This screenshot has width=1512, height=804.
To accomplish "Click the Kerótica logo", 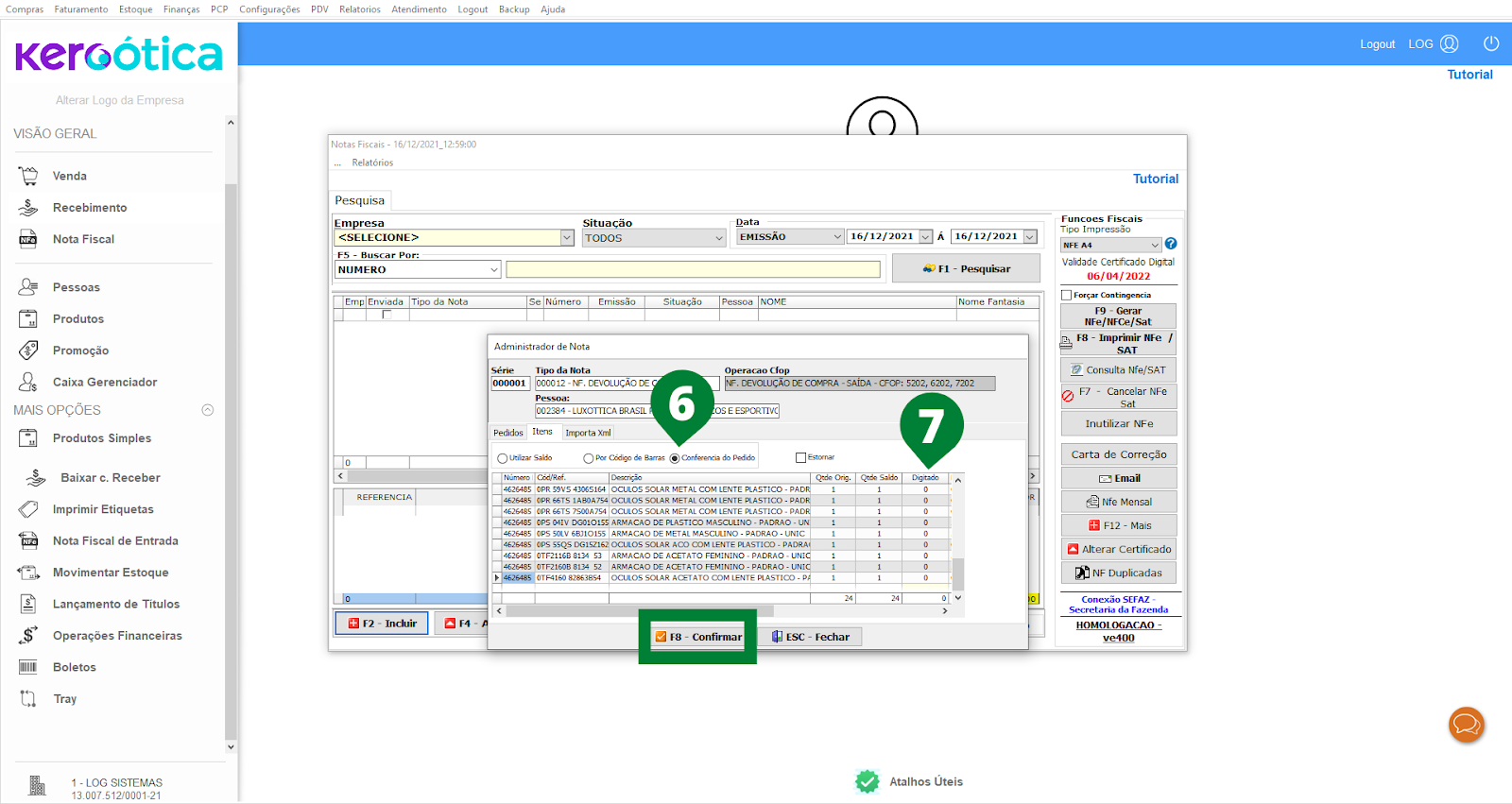I will click(119, 56).
